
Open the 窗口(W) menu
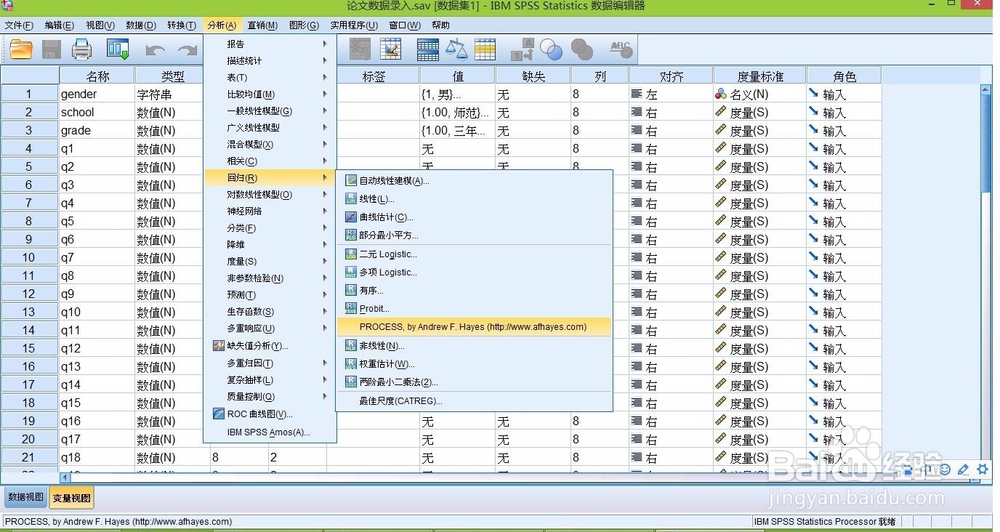[404, 26]
